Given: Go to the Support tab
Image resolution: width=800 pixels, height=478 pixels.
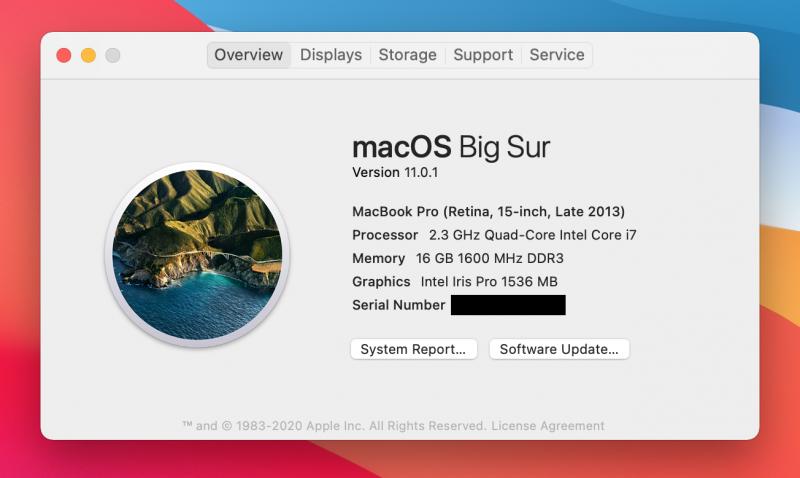Looking at the screenshot, I should [483, 55].
